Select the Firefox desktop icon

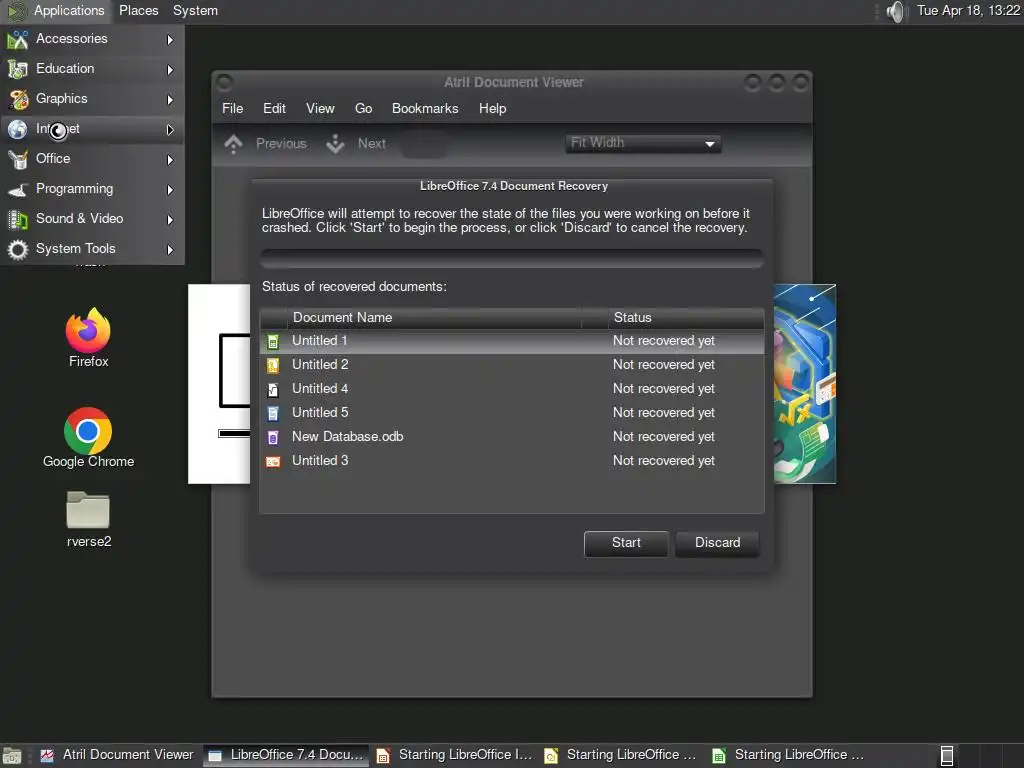coord(88,330)
